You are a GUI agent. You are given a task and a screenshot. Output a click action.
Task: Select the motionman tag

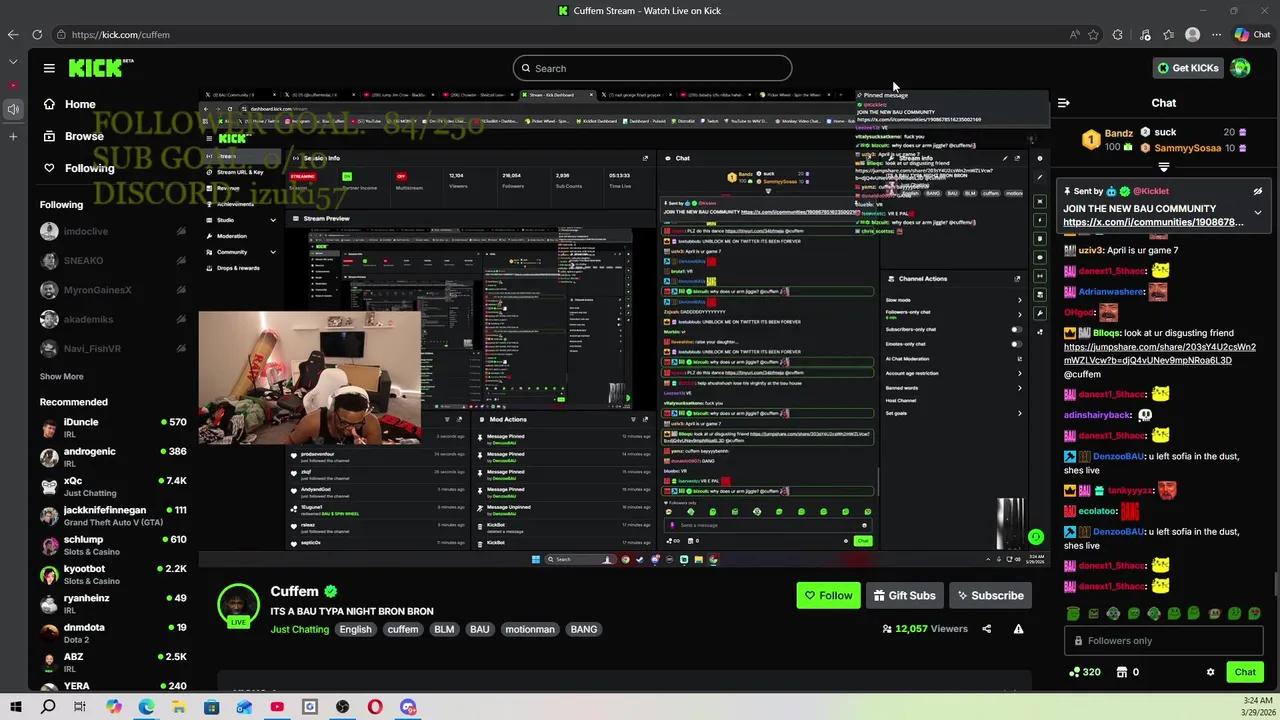530,629
